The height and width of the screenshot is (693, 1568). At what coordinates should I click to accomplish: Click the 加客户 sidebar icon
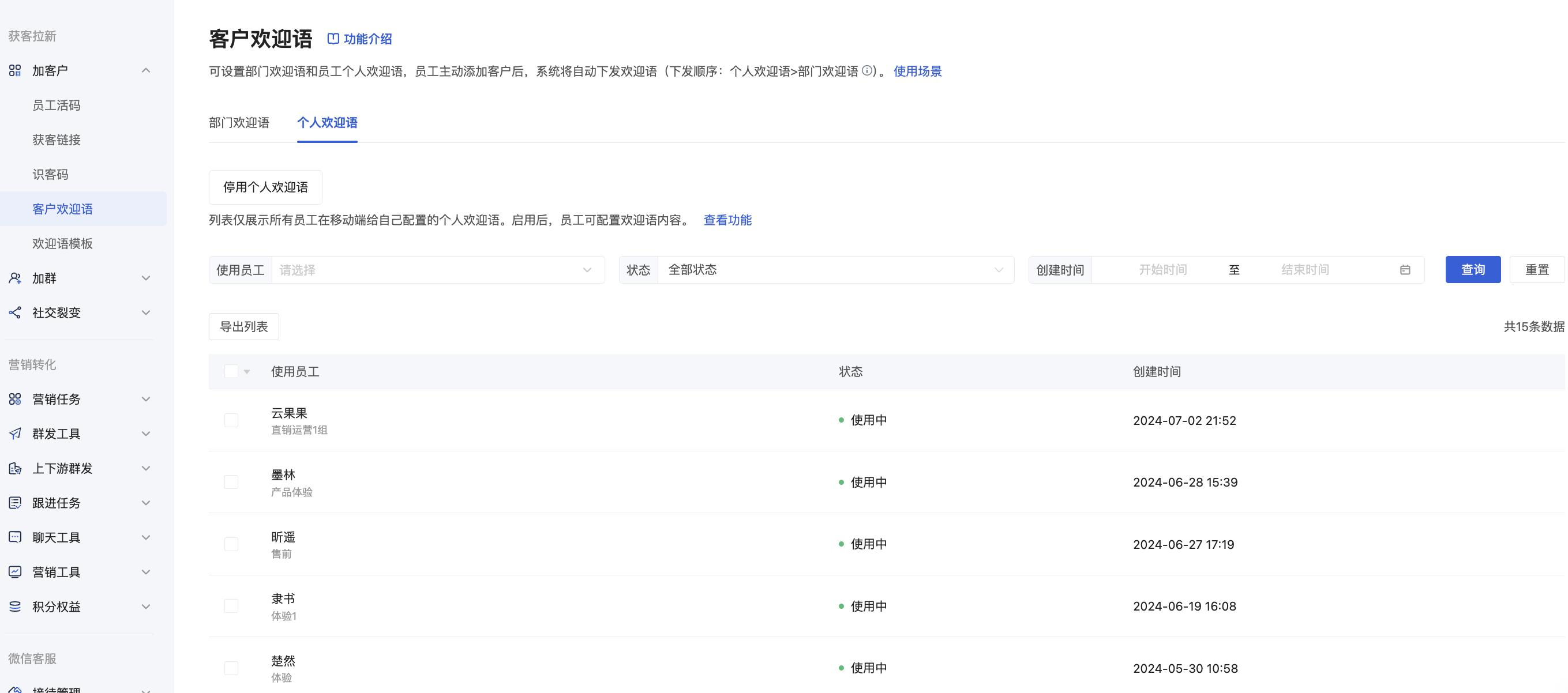(15, 70)
